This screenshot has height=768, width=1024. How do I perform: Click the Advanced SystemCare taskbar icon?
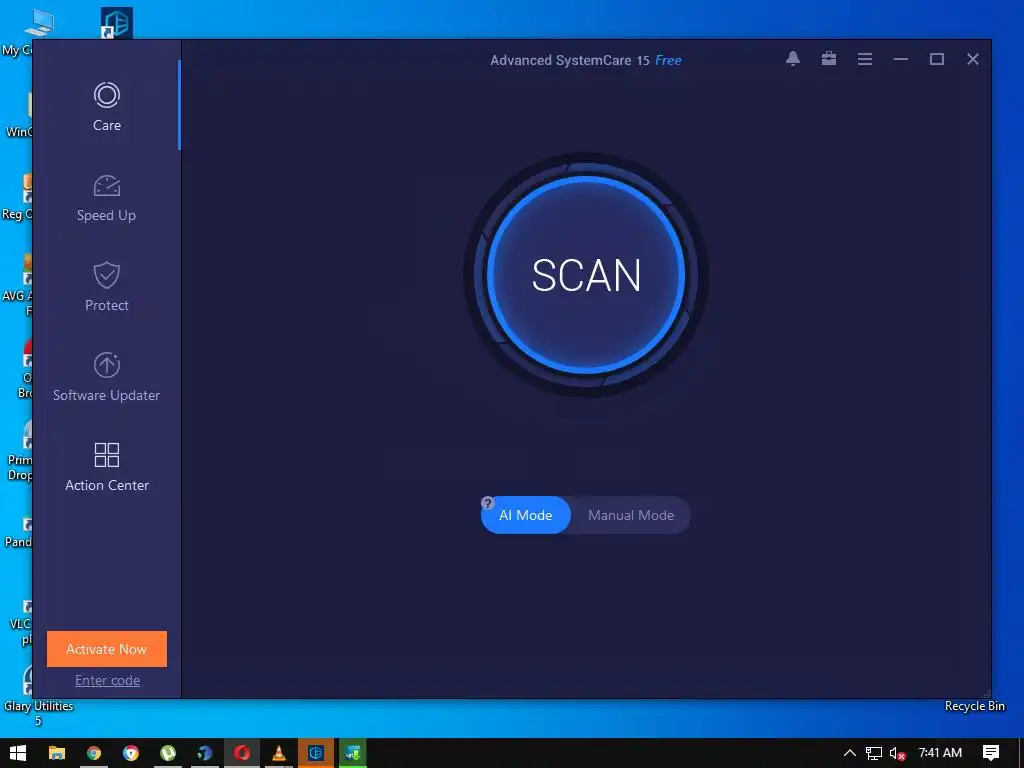[x=316, y=753]
